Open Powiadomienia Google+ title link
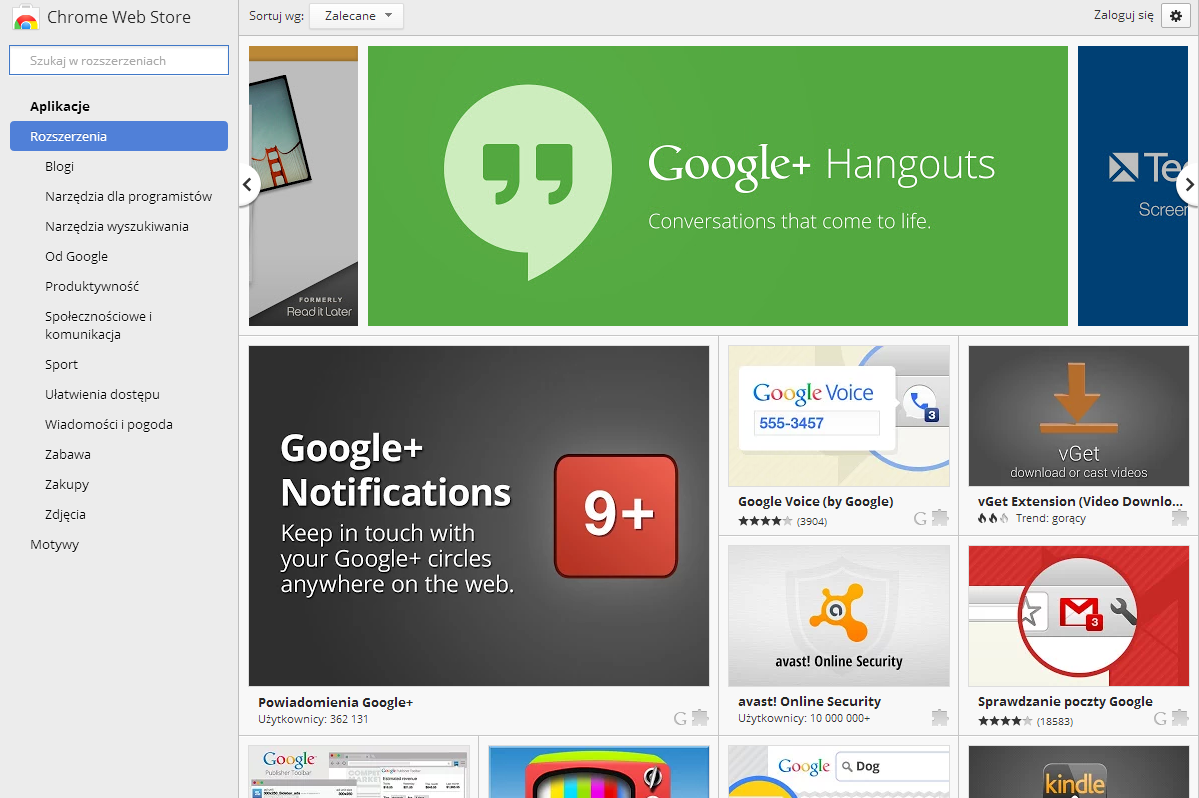The width and height of the screenshot is (1199, 798). tap(335, 702)
